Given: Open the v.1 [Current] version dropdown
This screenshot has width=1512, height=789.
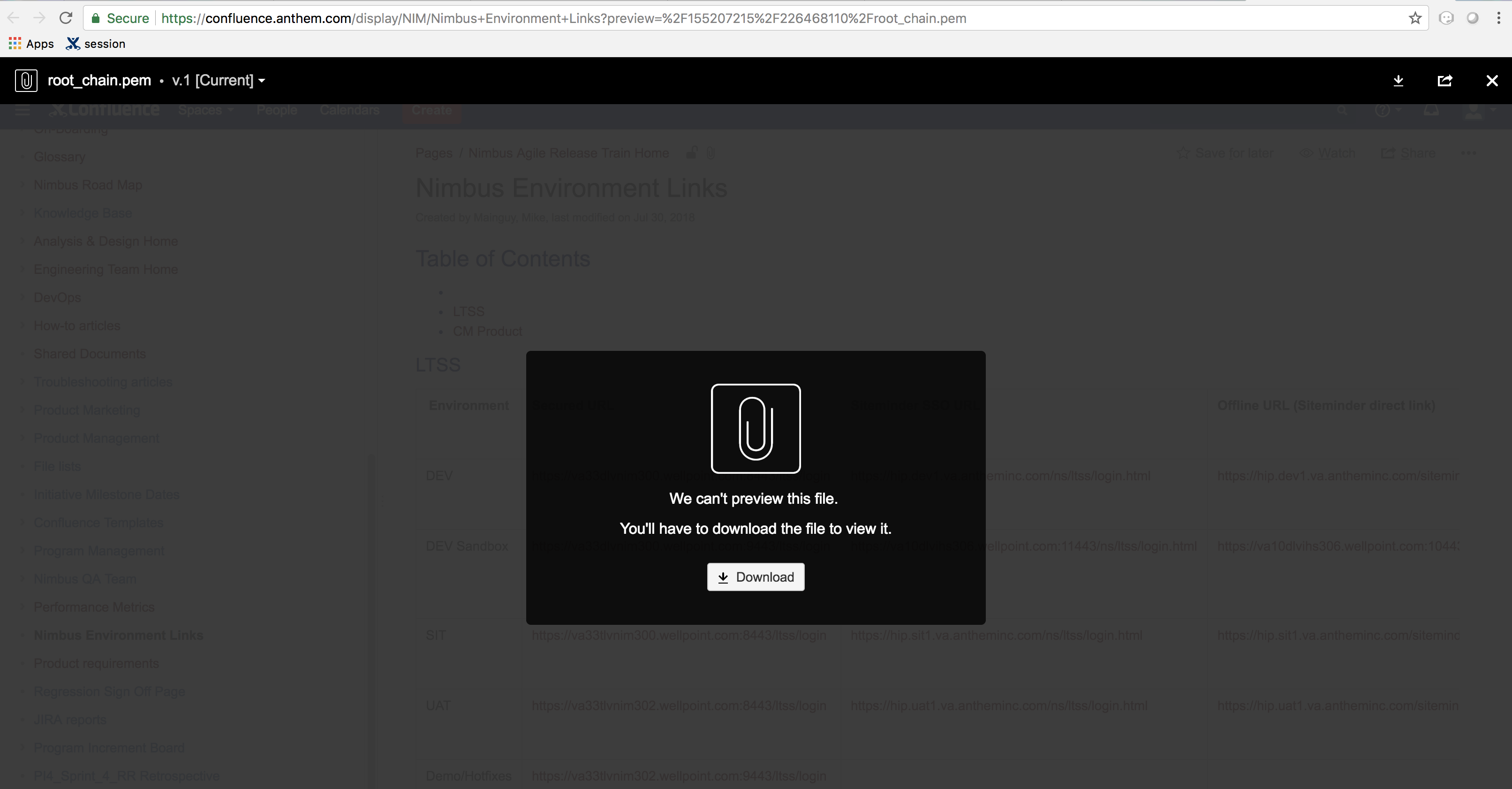Looking at the screenshot, I should pos(219,80).
